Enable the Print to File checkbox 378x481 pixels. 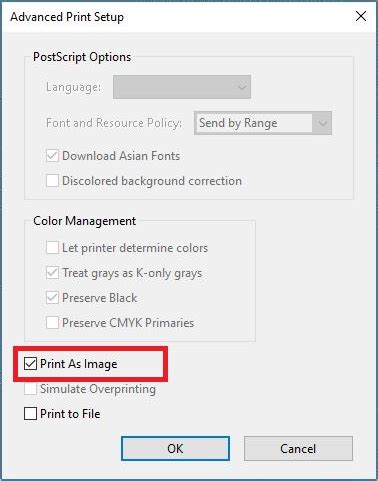click(30, 414)
